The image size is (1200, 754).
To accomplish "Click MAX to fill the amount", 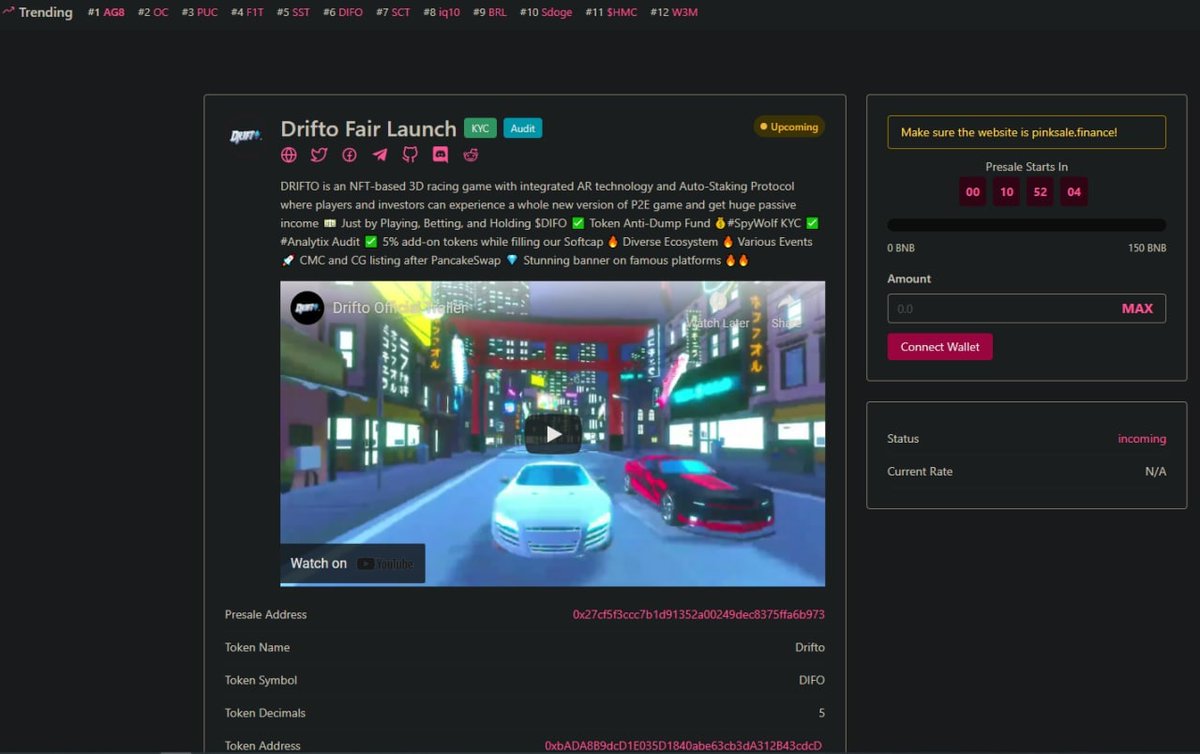I will (1138, 308).
